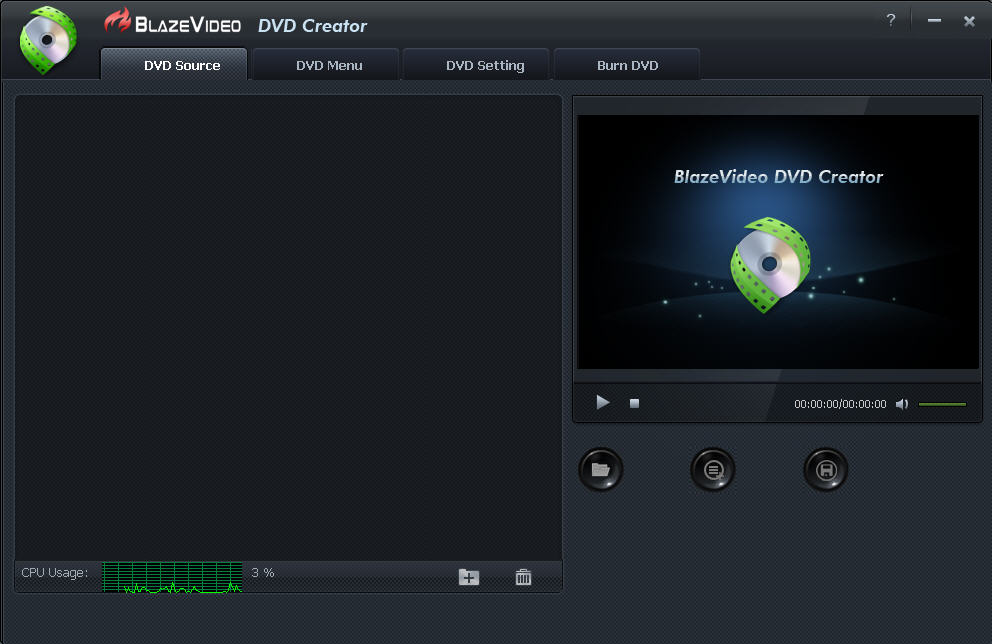
Task: Mute the preview audio speaker icon
Action: tap(902, 404)
